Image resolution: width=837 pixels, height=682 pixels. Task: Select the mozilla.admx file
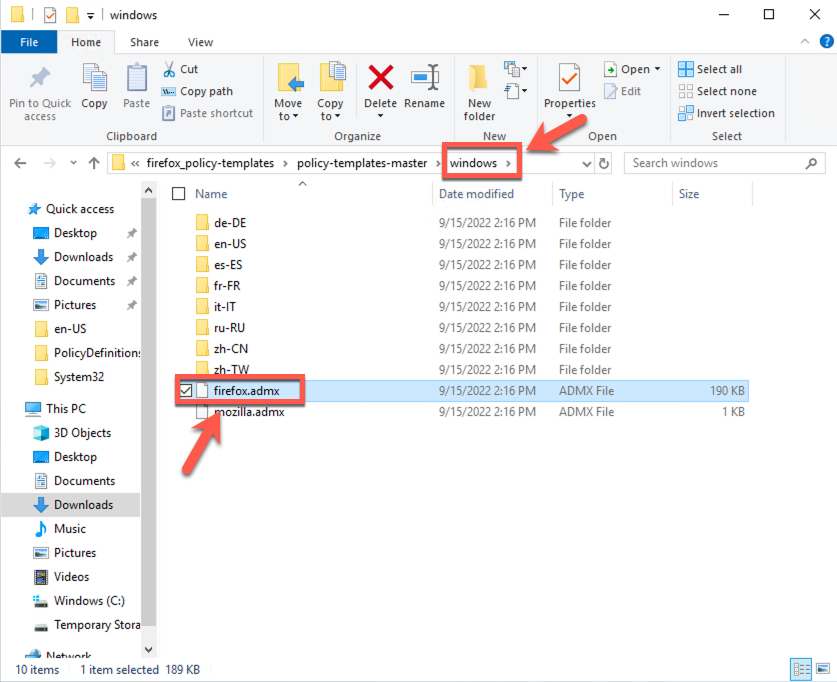click(x=249, y=412)
